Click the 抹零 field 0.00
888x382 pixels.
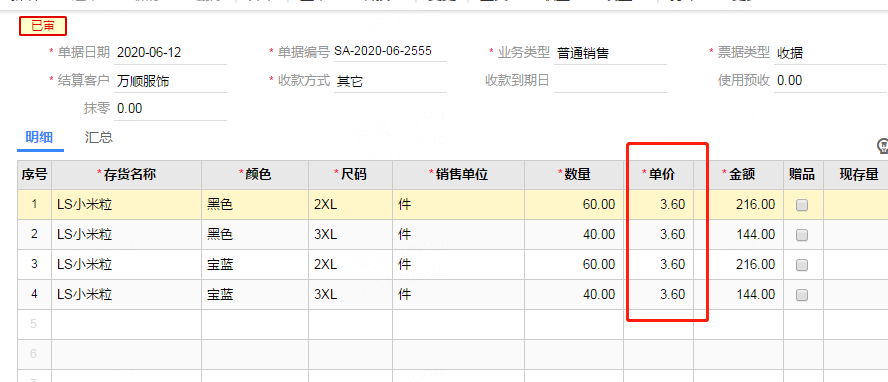(x=170, y=109)
